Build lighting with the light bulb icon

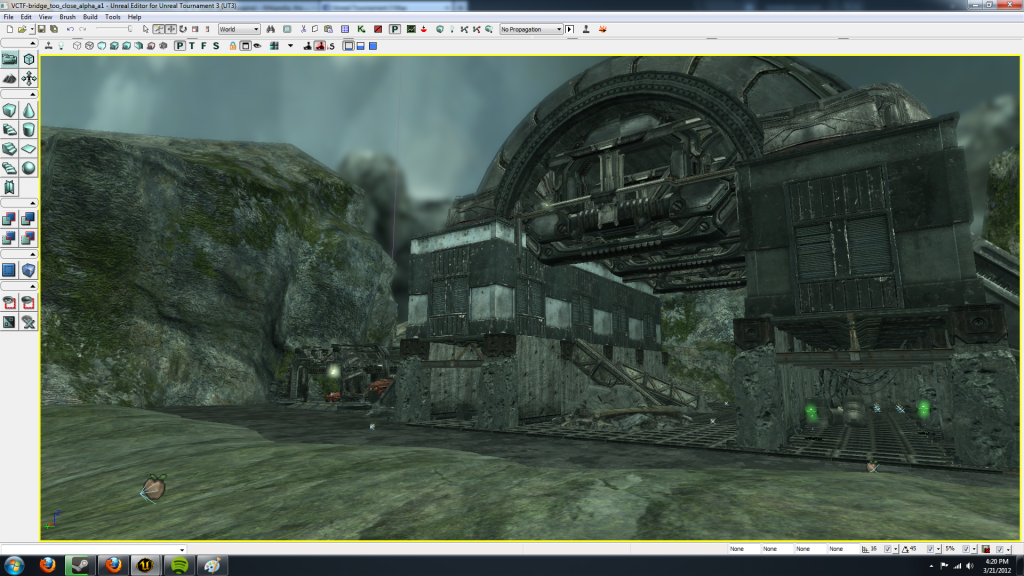pos(451,29)
